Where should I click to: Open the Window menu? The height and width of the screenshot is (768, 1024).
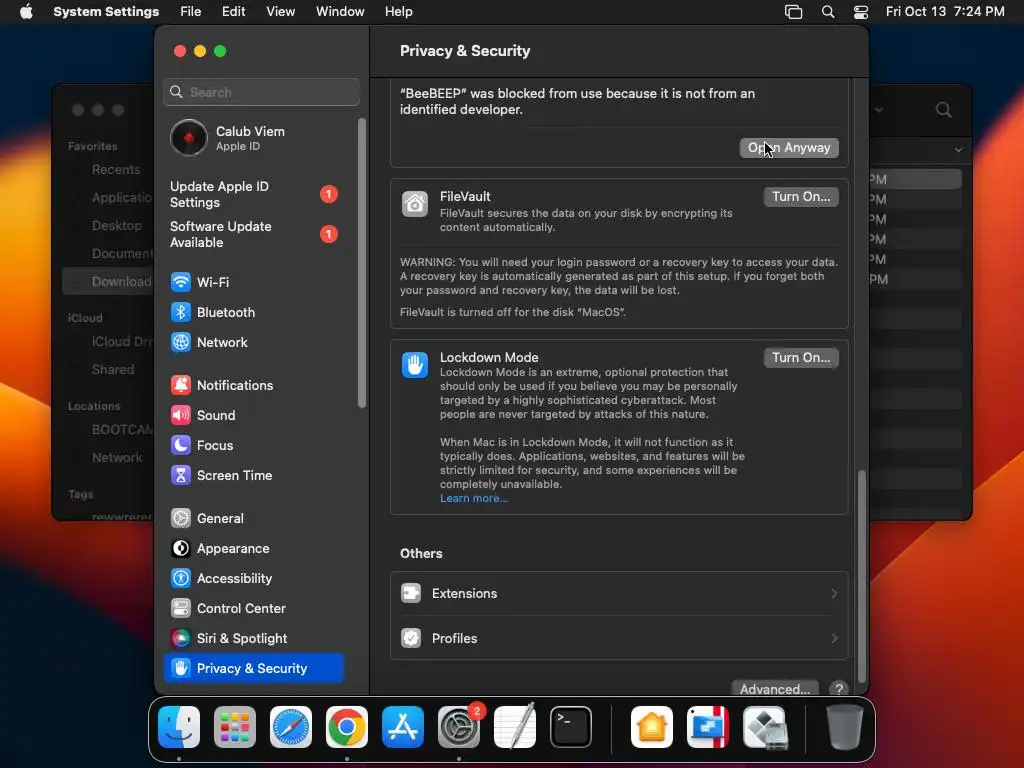[340, 12]
